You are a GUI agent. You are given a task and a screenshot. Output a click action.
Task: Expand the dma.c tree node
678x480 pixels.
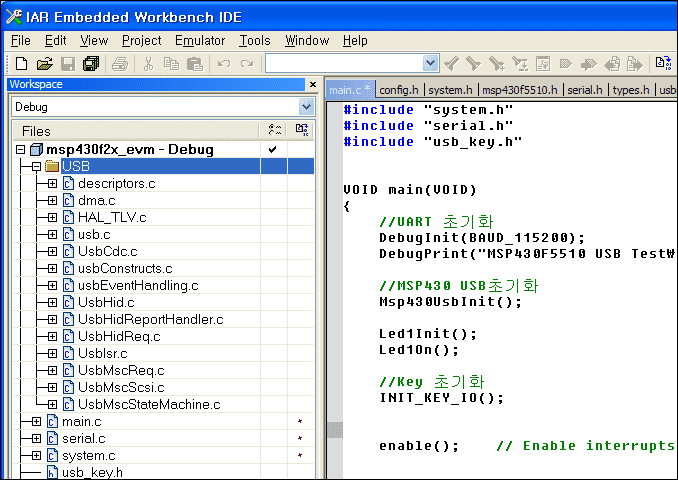pyautogui.click(x=52, y=201)
